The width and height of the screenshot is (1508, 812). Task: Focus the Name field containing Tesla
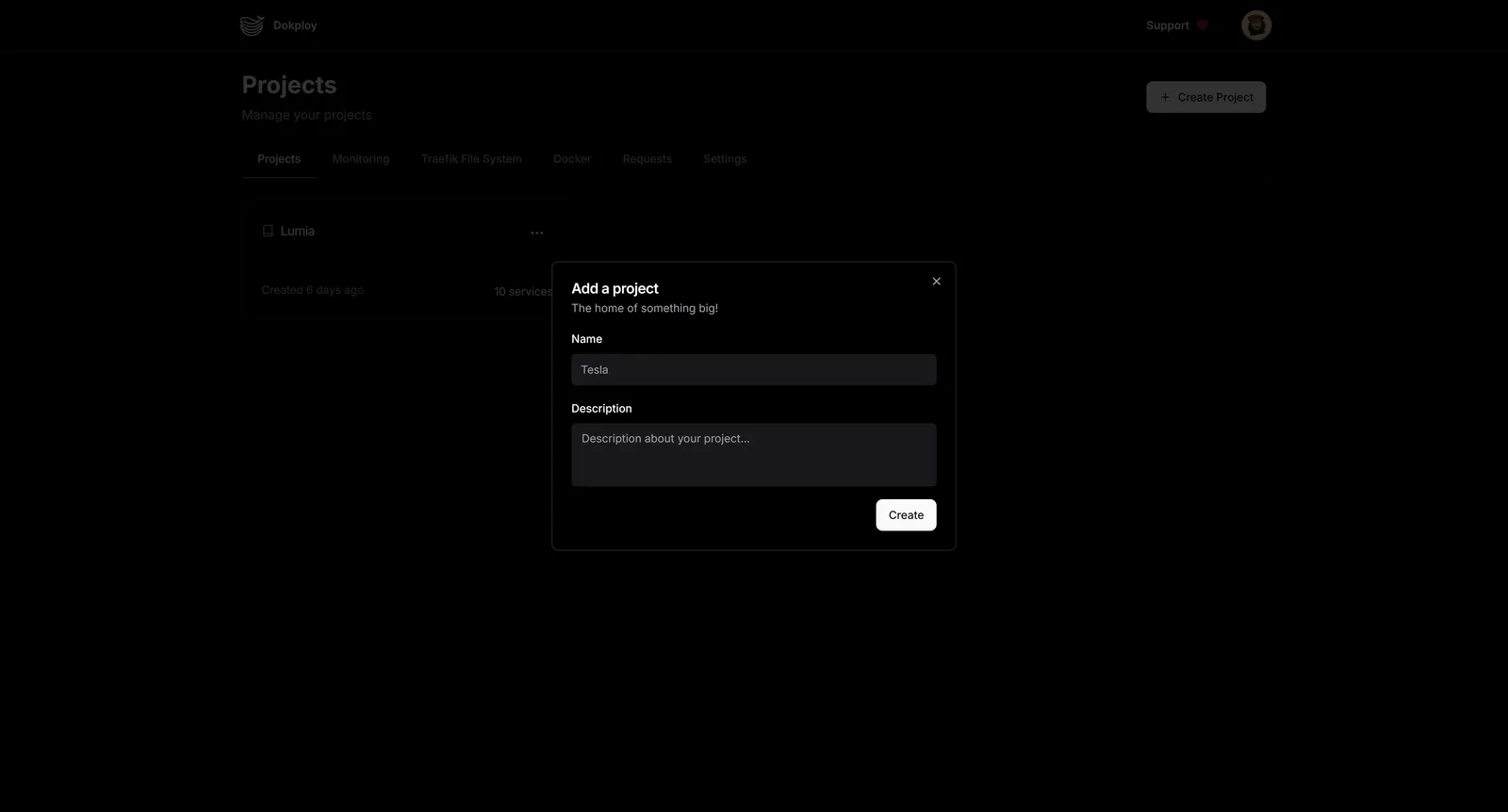coord(753,370)
